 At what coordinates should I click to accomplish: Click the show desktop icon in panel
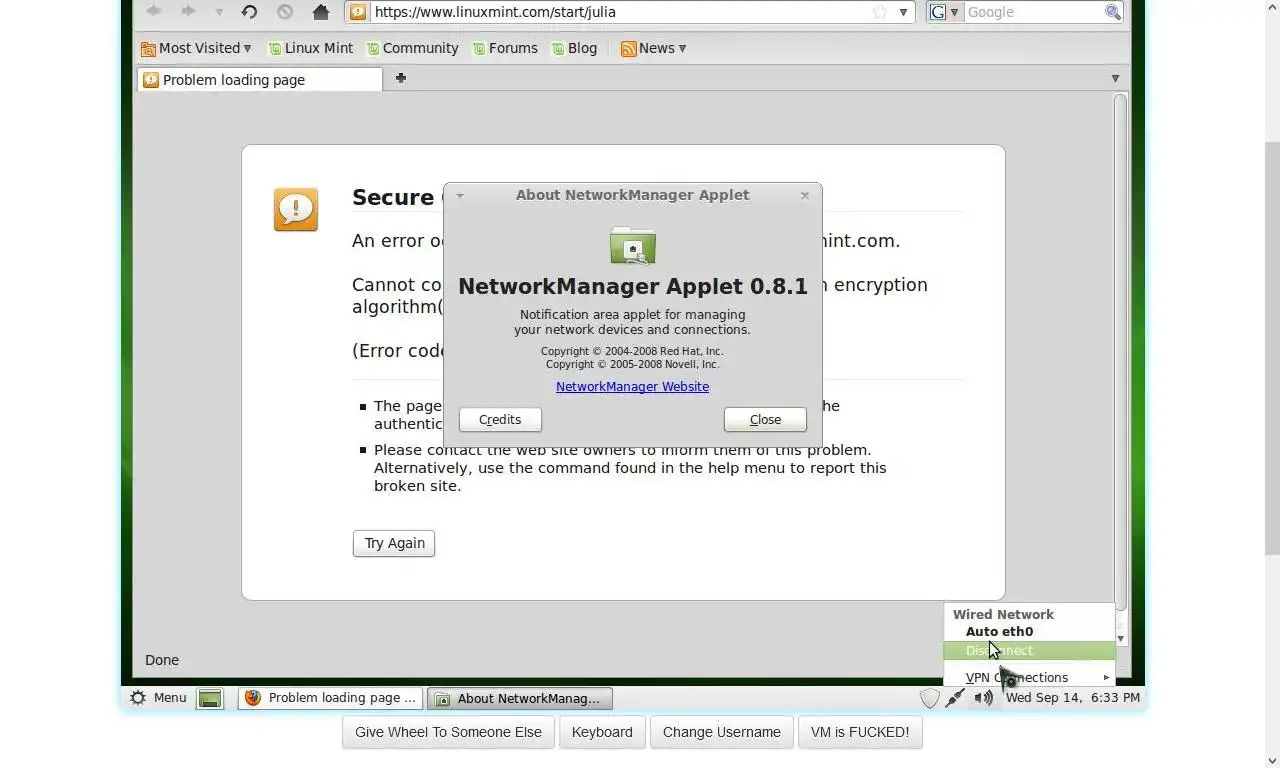(210, 699)
